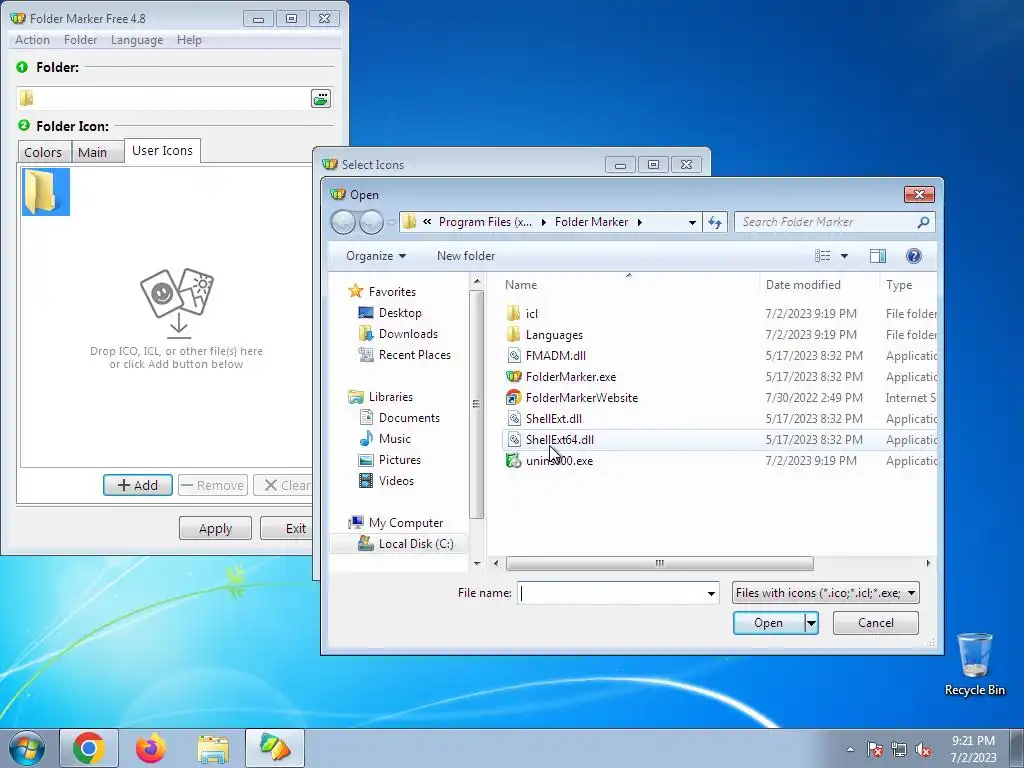Open help with the blue question mark icon
The height and width of the screenshot is (768, 1024).
point(914,256)
